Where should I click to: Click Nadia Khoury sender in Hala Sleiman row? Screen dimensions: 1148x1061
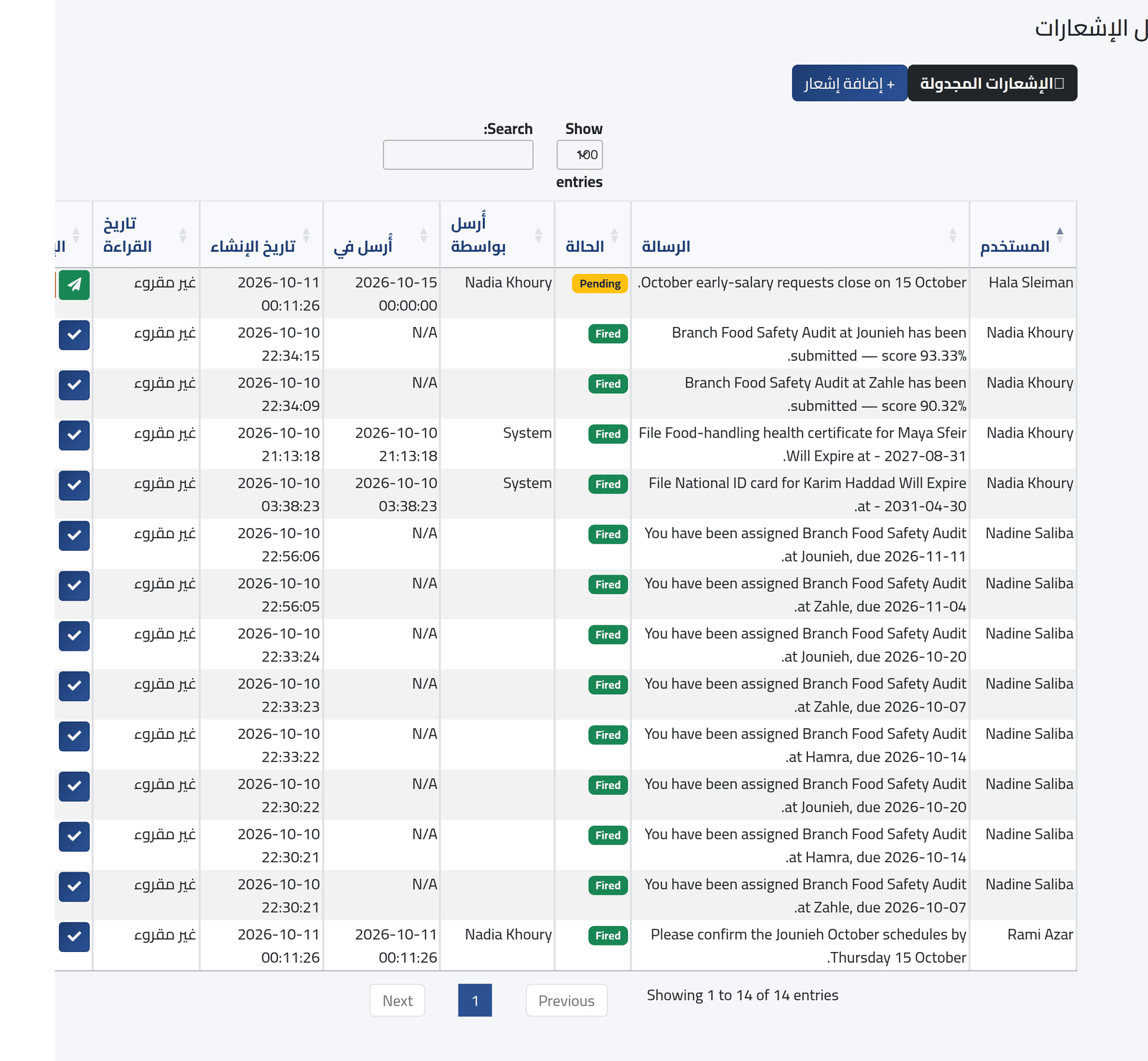pyautogui.click(x=508, y=283)
